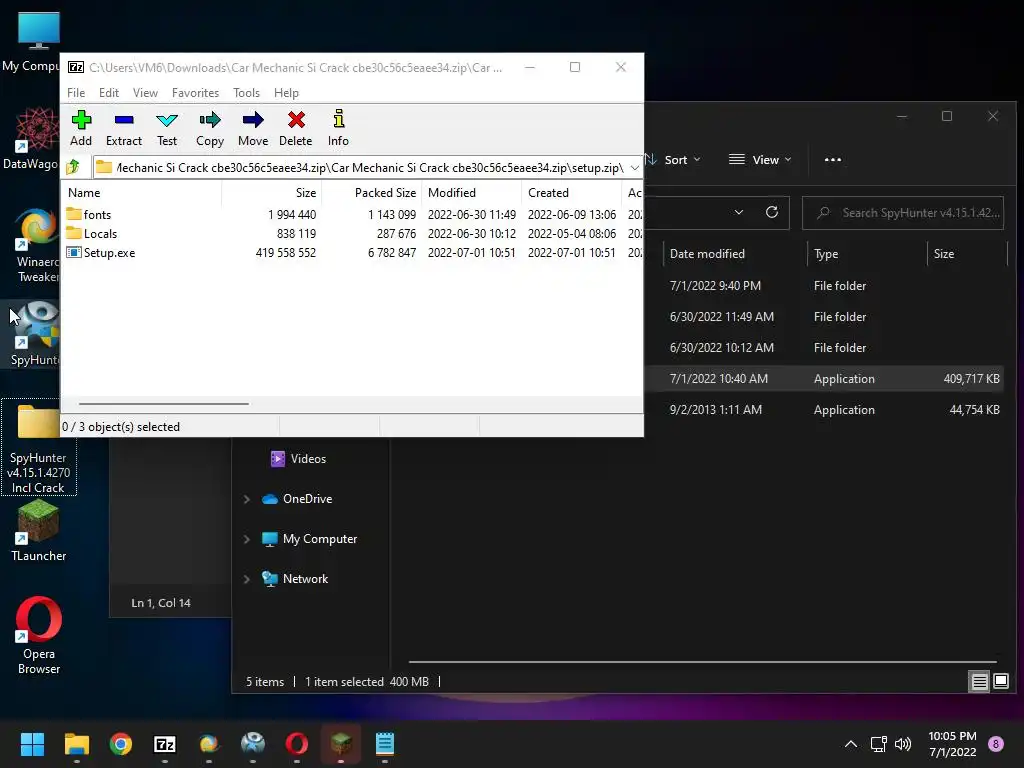
Task: Select the TLauncher desktop shortcut
Action: pos(39,532)
